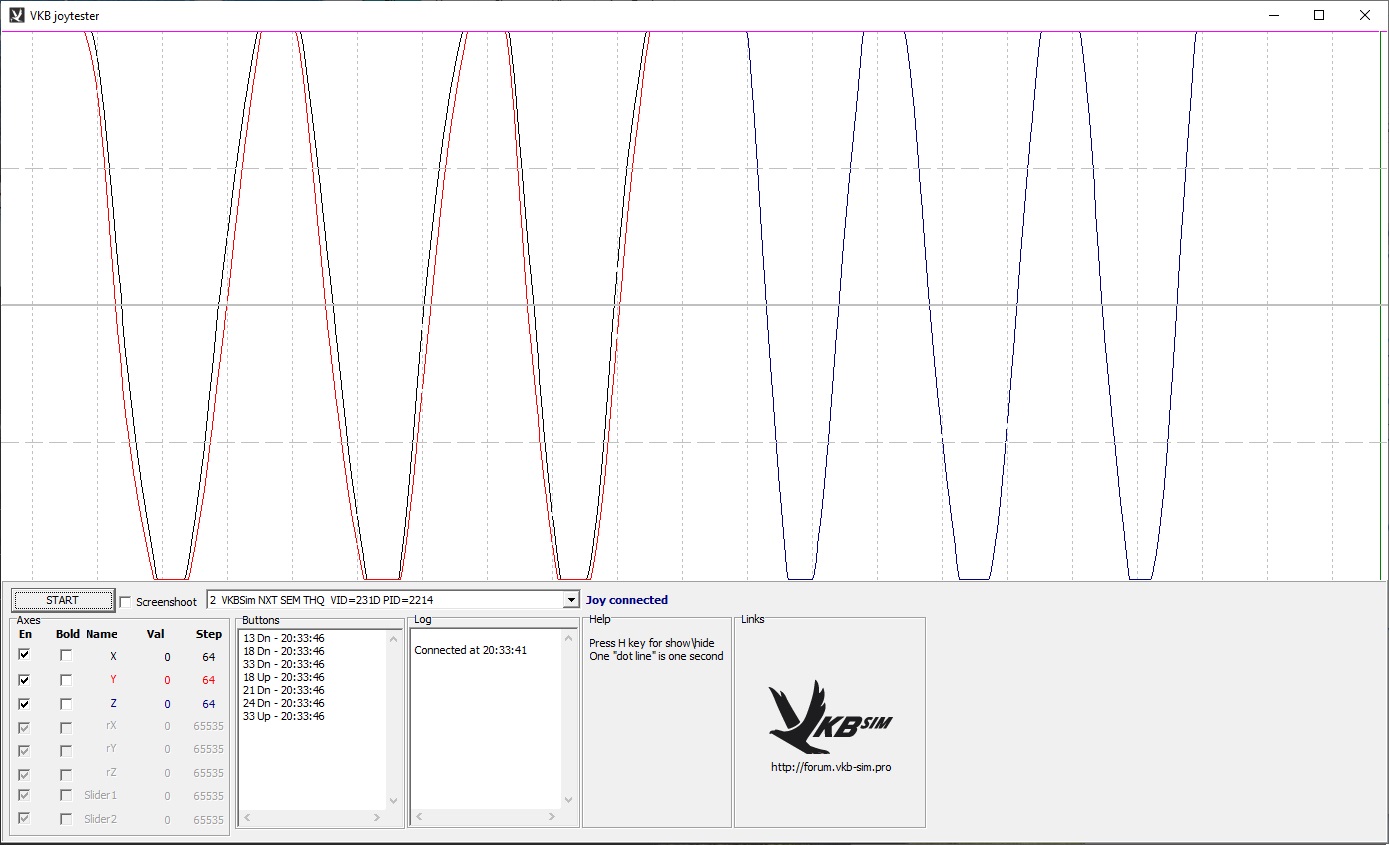Click the Log list scroll-right arrow
Viewport: 1389px width, 845px height.
(552, 817)
